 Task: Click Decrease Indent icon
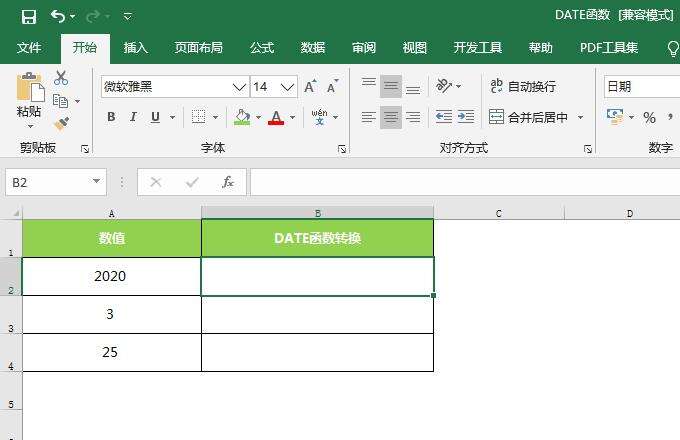point(444,117)
